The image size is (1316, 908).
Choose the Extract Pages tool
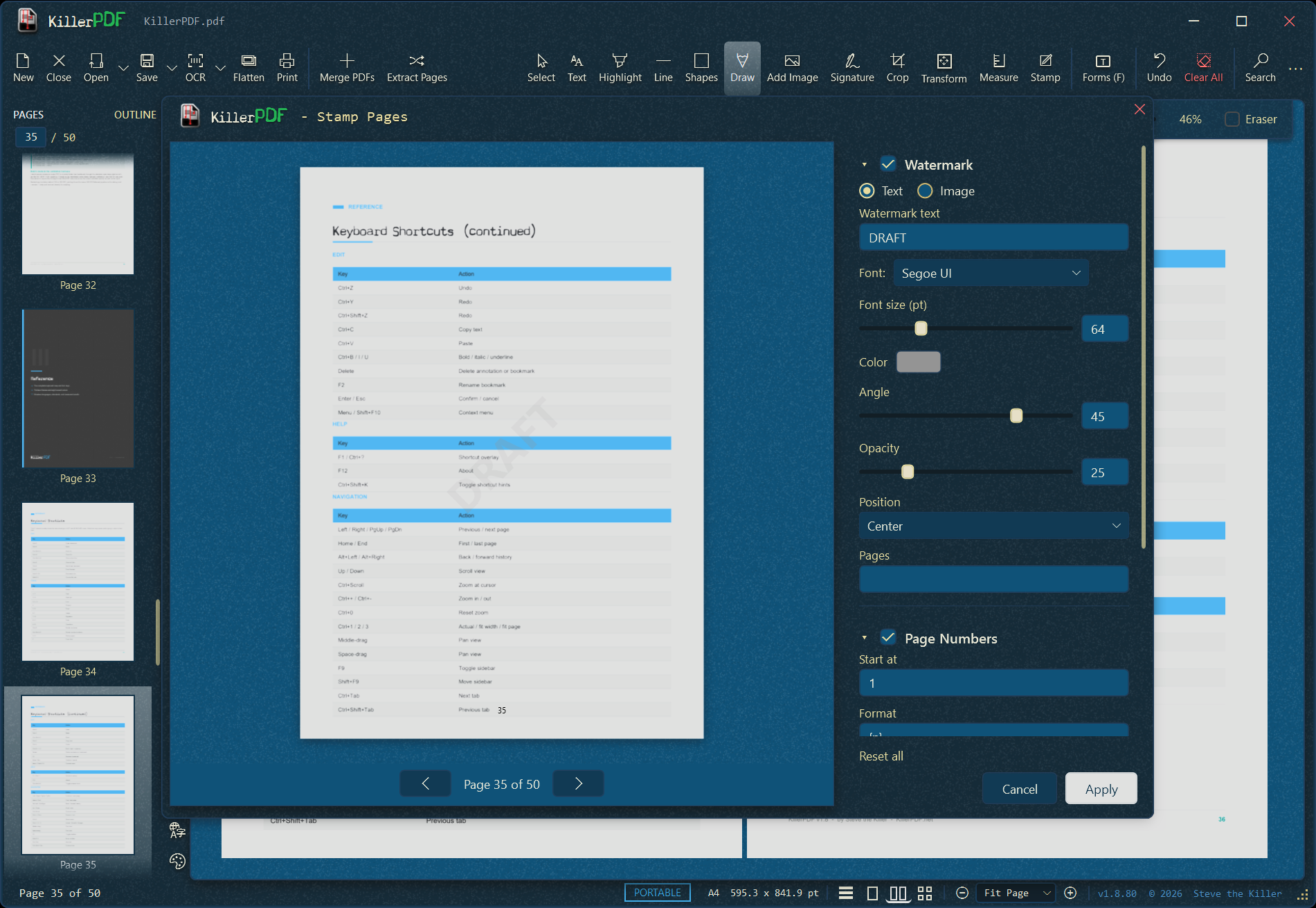(x=417, y=68)
